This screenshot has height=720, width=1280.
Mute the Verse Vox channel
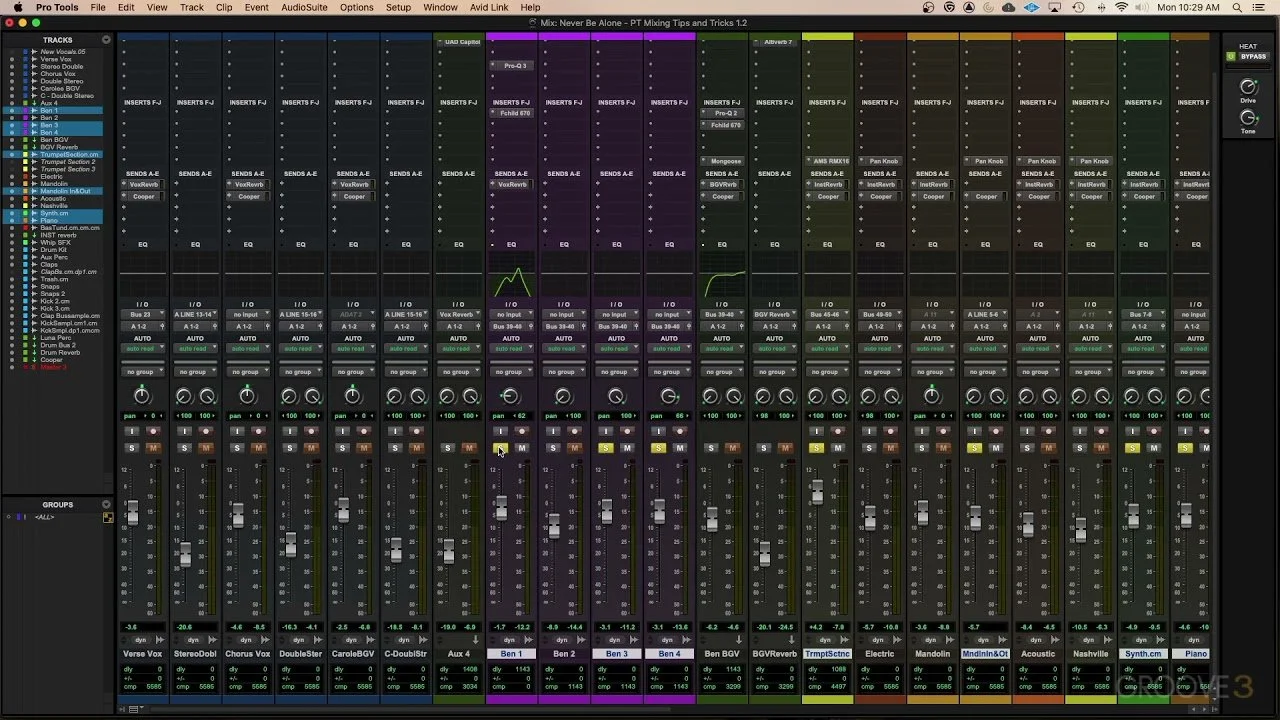click(153, 448)
